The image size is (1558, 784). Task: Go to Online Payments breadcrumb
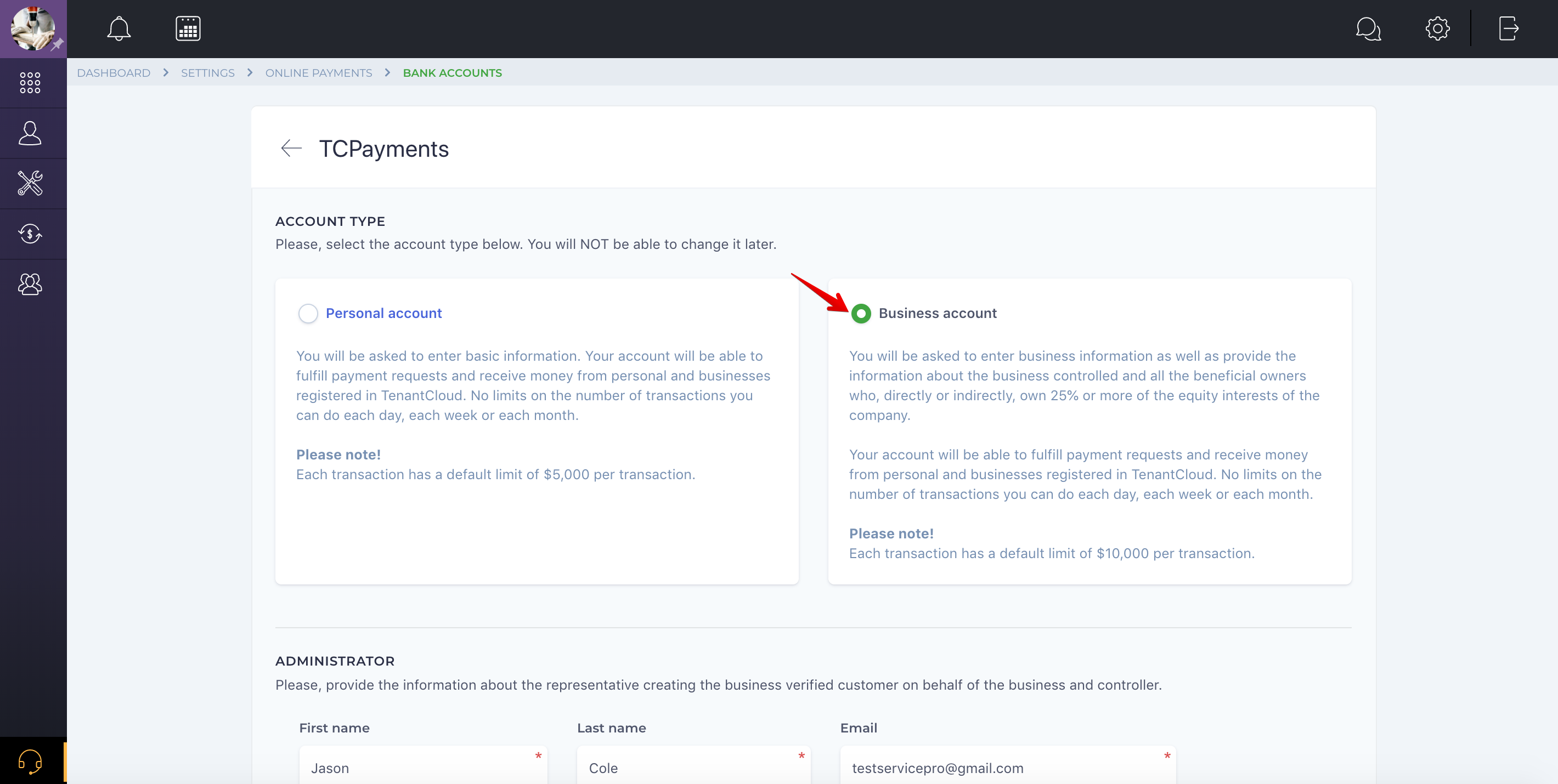coord(319,72)
